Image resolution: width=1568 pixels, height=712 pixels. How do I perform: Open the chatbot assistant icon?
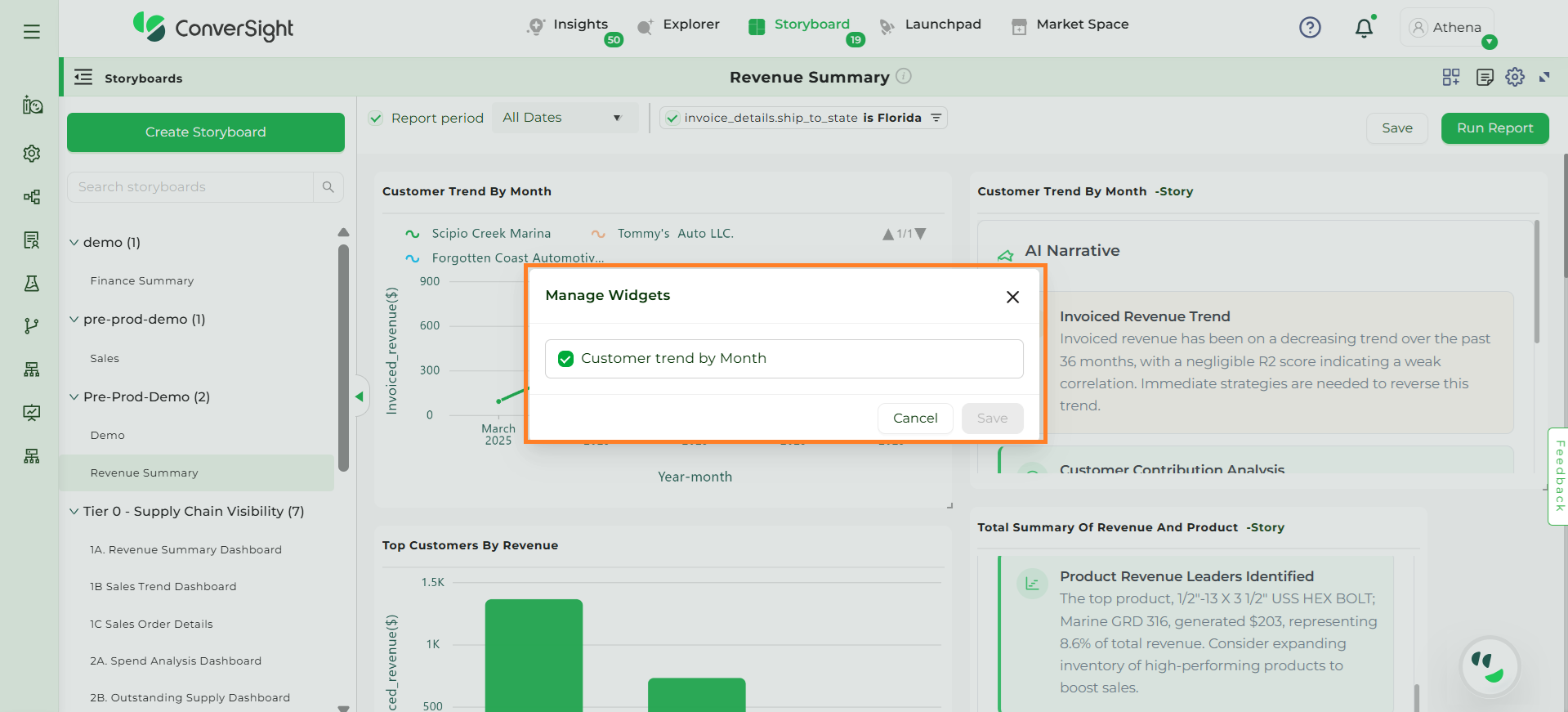[1490, 666]
